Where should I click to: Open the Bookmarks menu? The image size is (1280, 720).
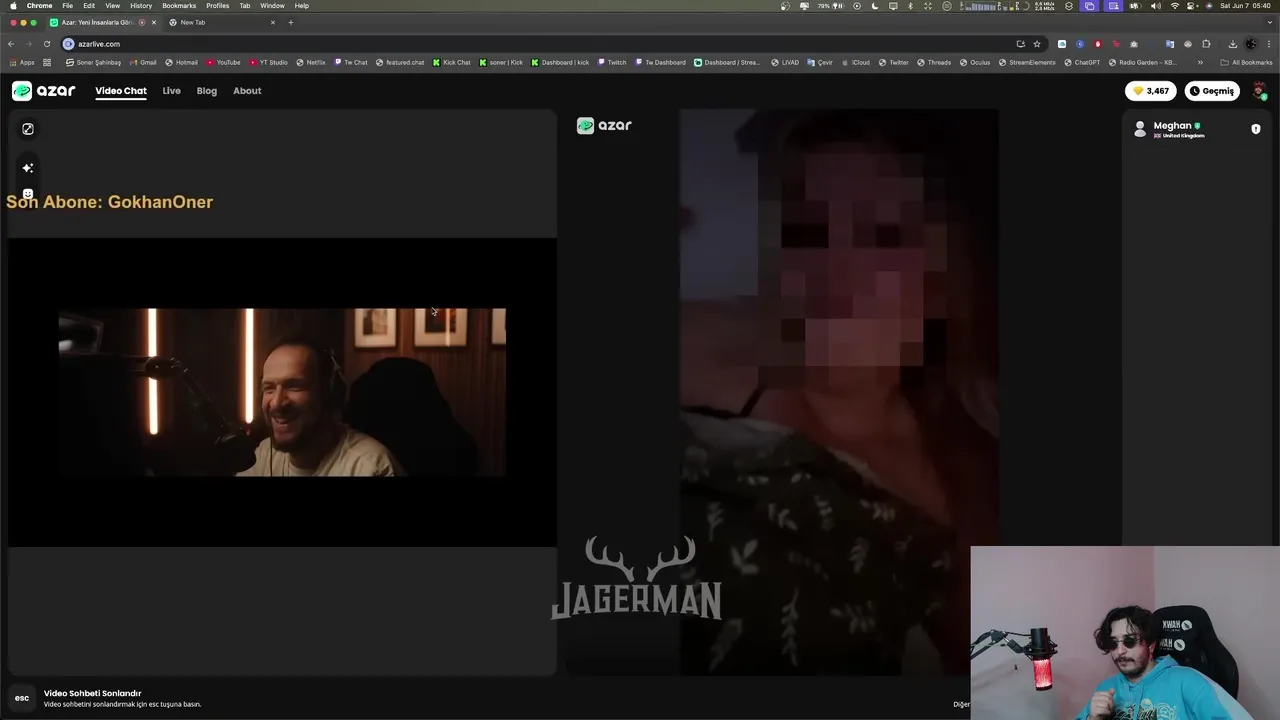point(179,6)
